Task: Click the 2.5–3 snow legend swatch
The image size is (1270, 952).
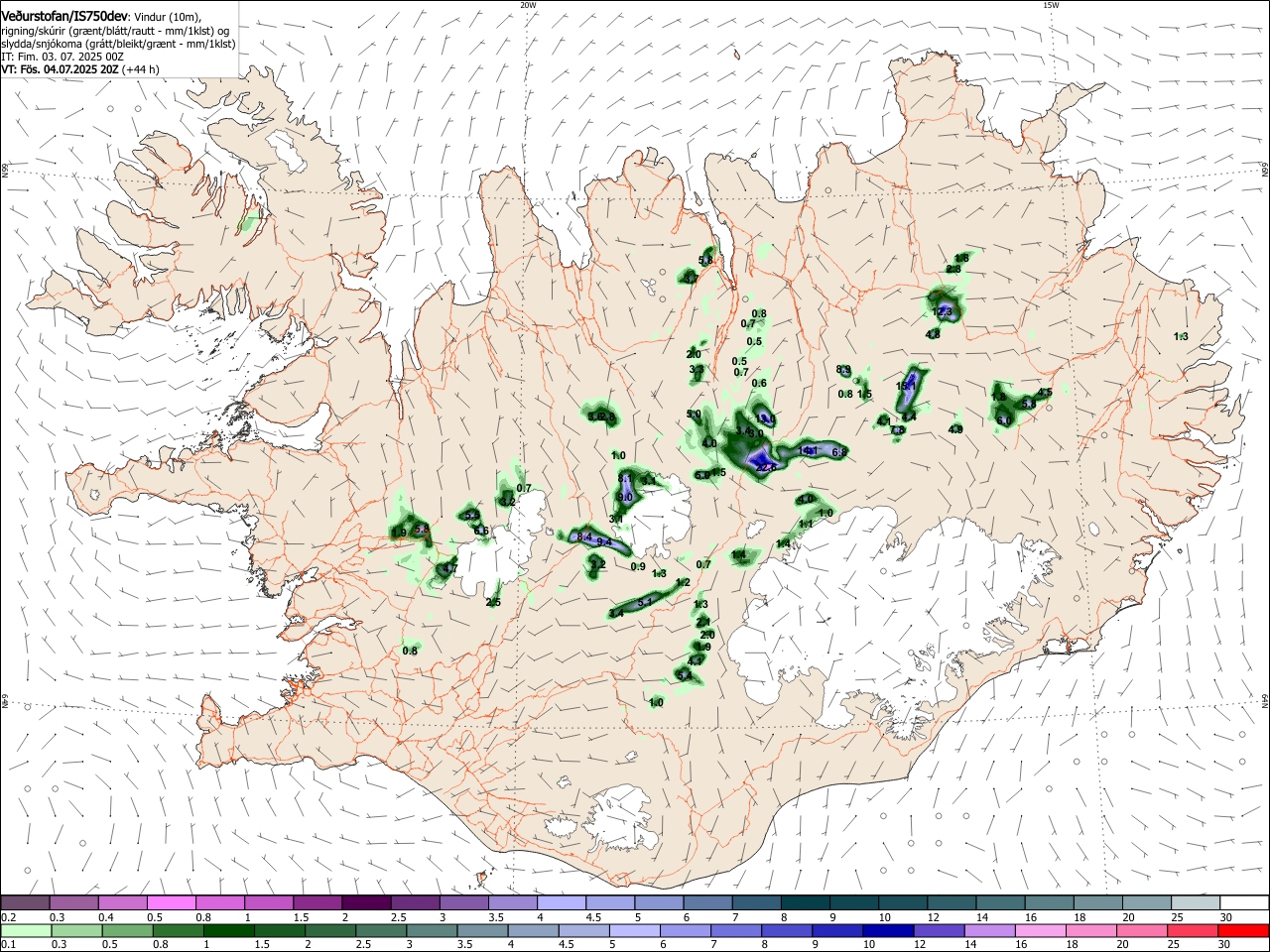Action: 415,902
